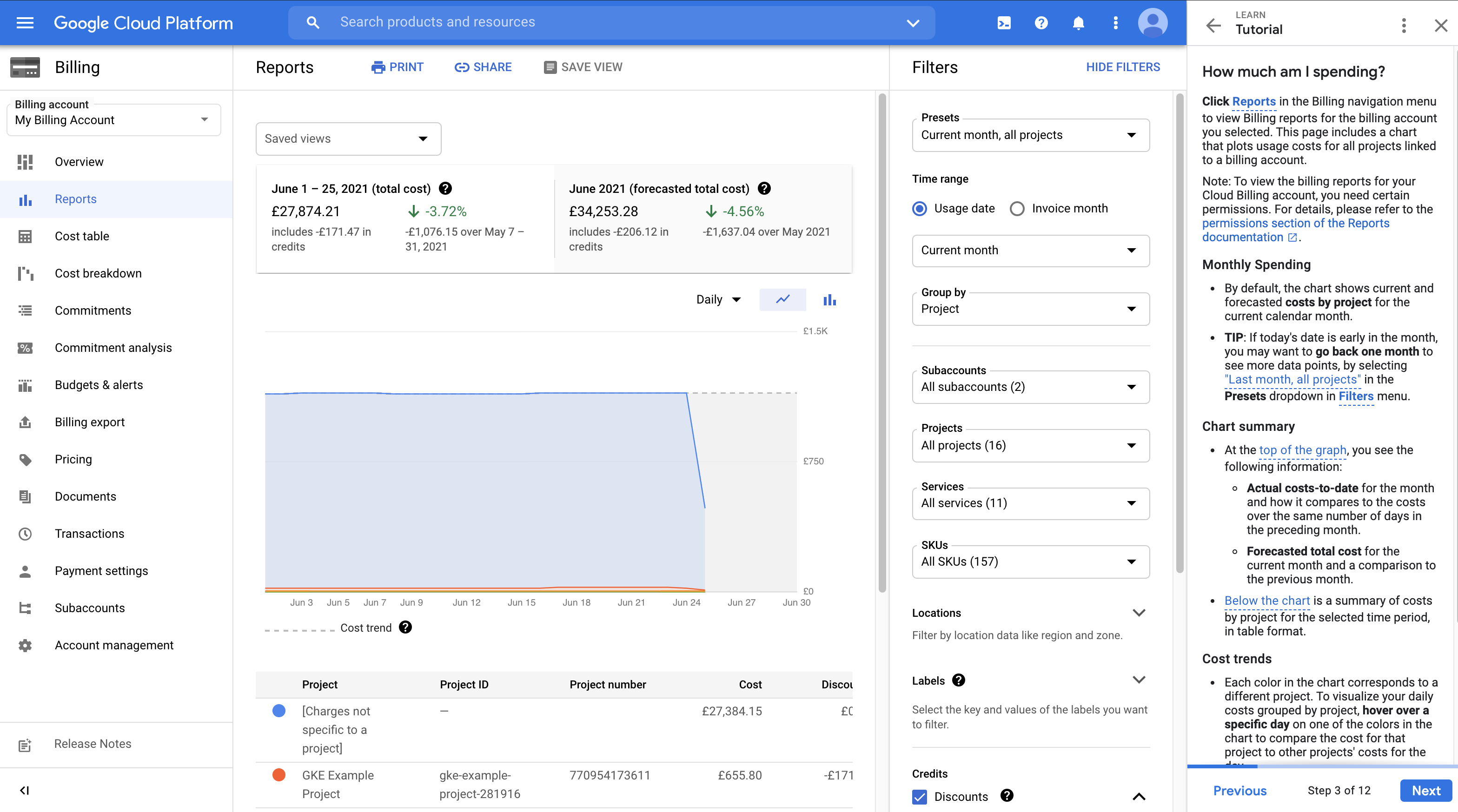
Task: Click the Transactions icon
Action: [x=25, y=533]
